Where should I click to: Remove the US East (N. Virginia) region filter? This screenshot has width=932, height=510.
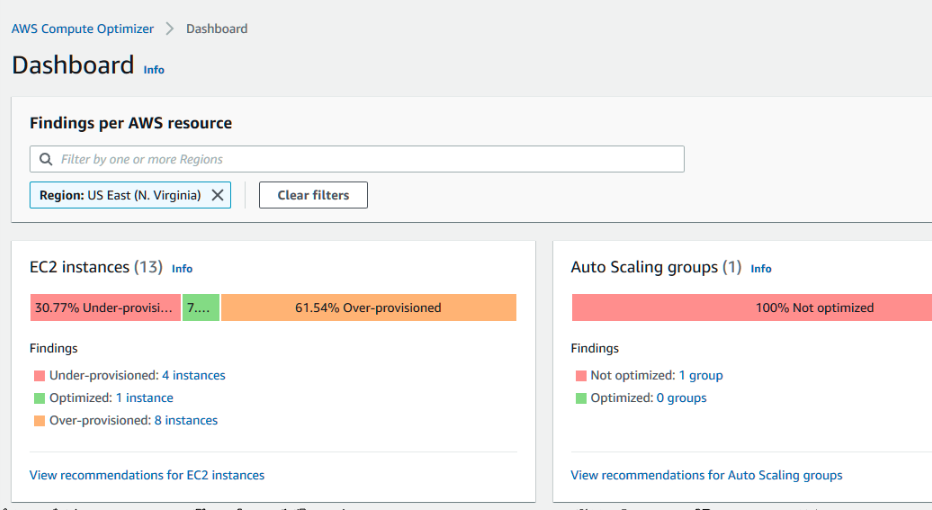pos(217,195)
